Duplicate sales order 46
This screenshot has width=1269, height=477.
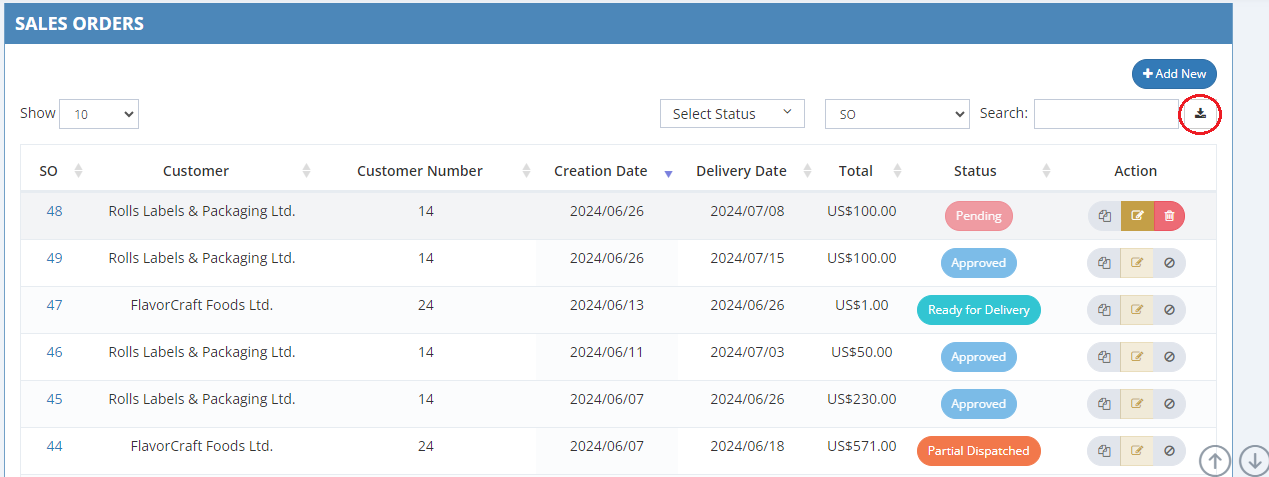click(1104, 357)
